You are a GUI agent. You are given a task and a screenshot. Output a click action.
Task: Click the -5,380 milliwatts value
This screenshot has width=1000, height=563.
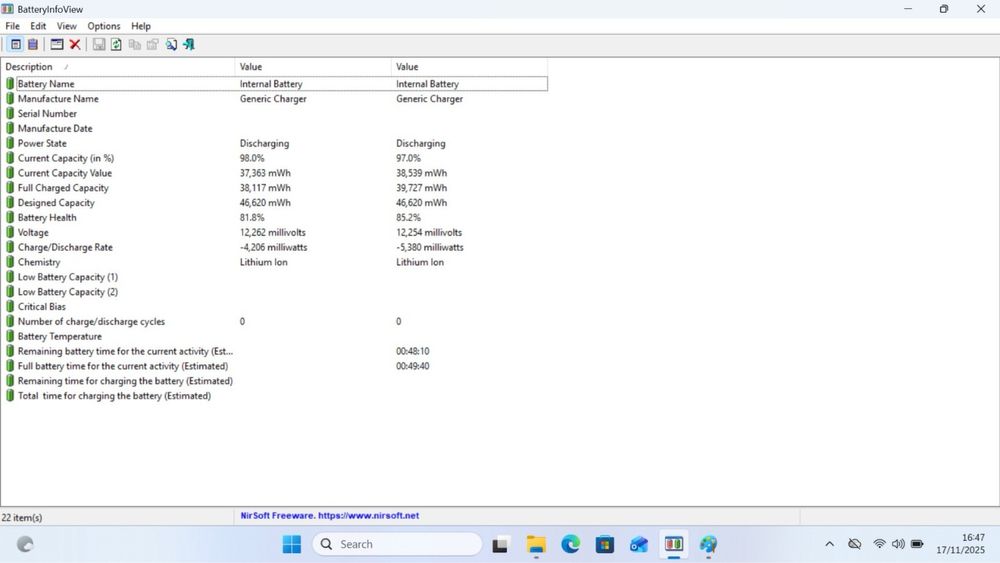click(430, 247)
